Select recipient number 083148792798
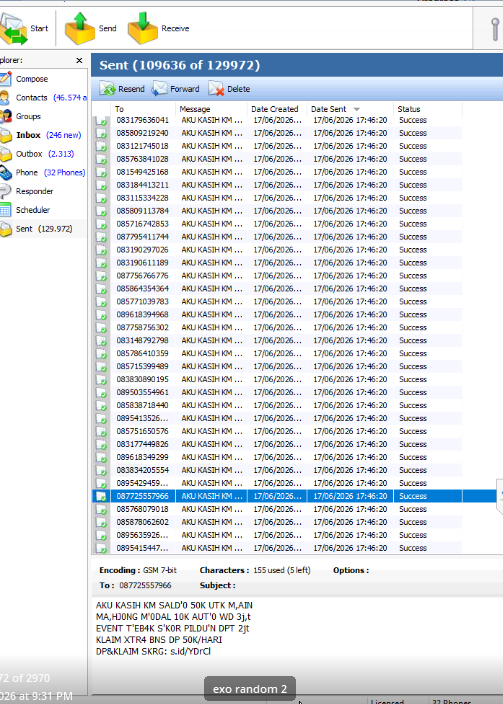Image resolution: width=503 pixels, height=704 pixels. click(143, 340)
